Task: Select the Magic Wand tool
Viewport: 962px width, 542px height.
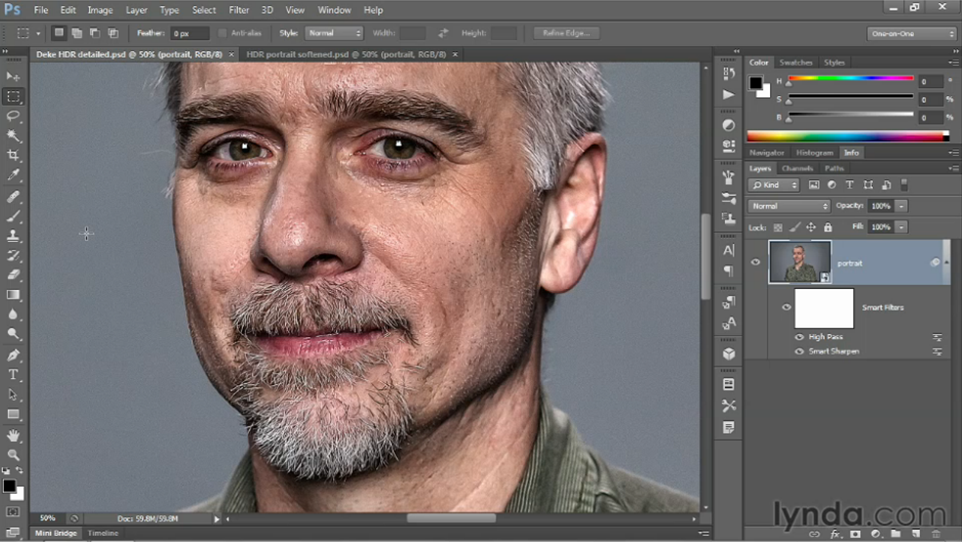Action: point(13,136)
